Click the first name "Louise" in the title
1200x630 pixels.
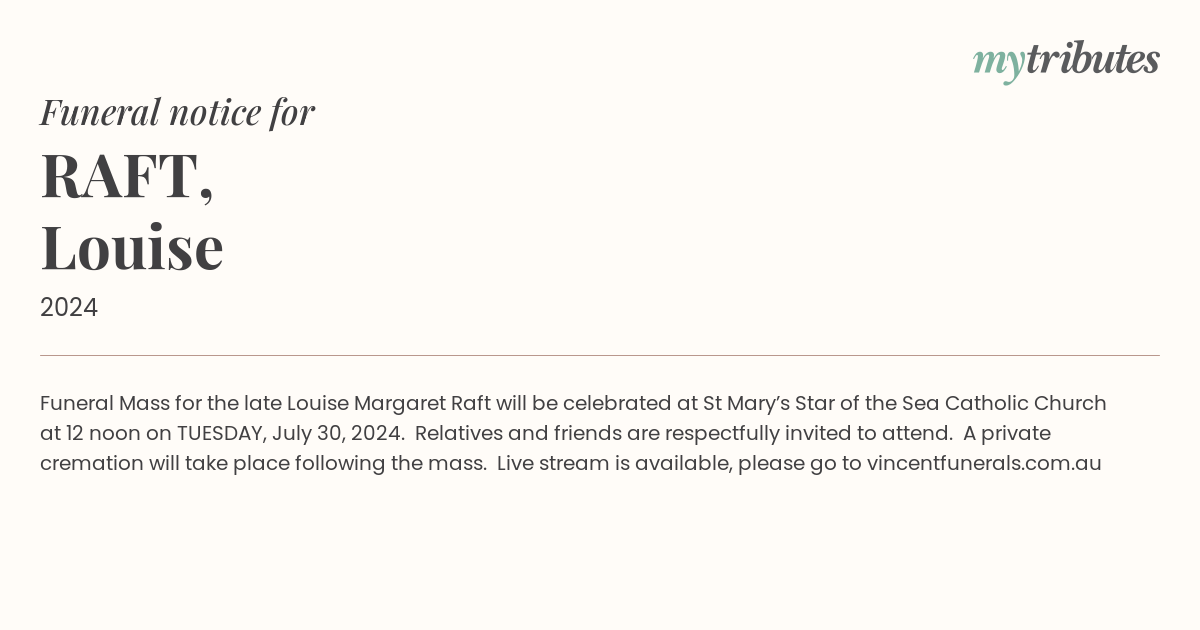[132, 246]
